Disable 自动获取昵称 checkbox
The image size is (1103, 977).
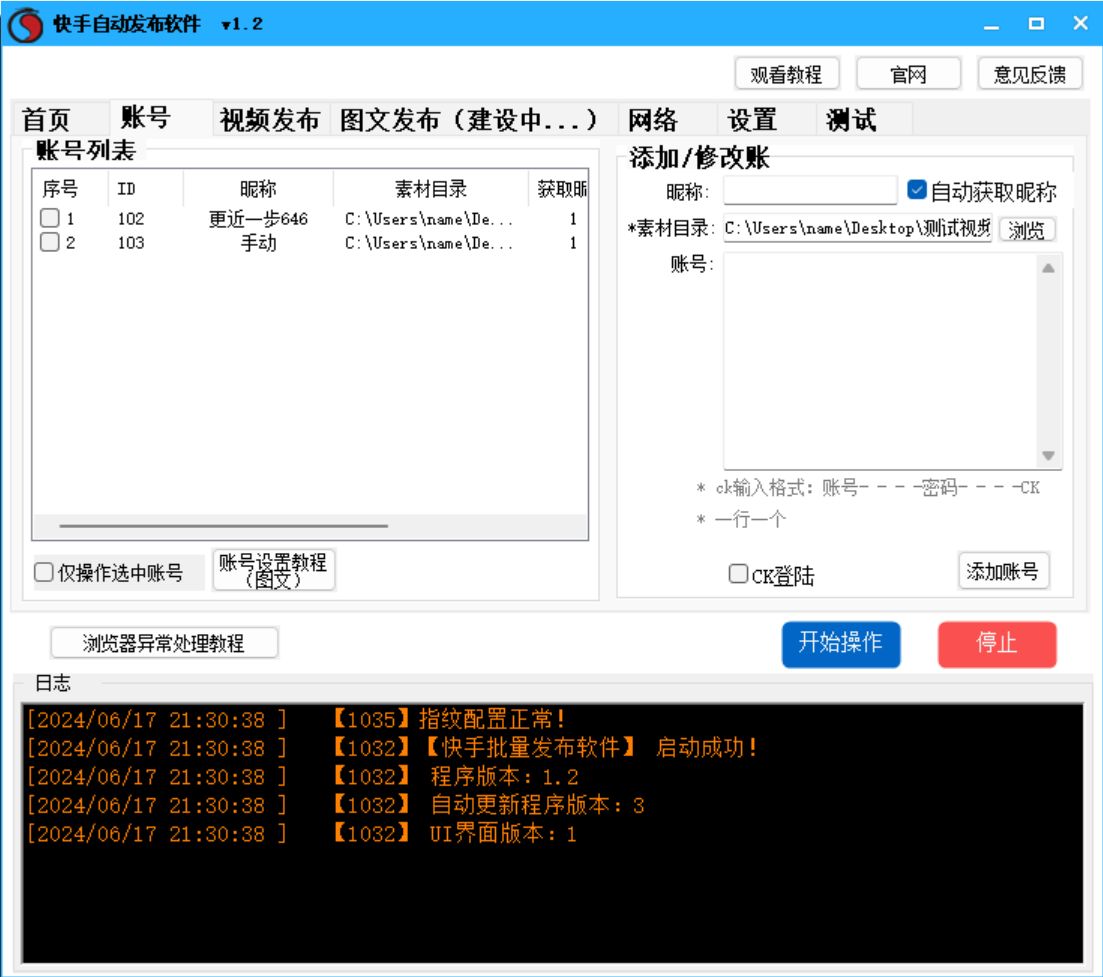point(917,190)
